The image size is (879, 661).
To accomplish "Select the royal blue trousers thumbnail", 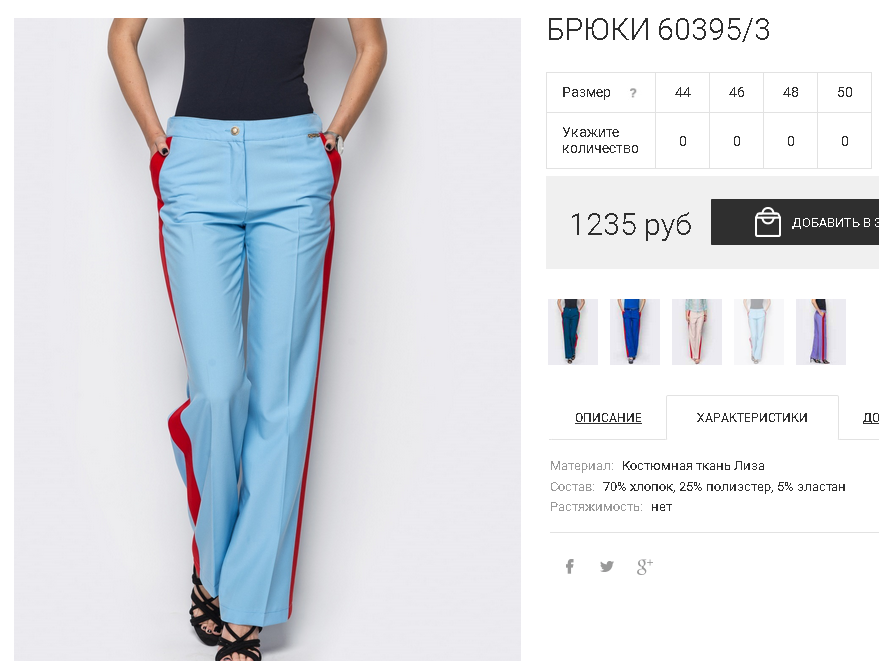I will pos(635,332).
